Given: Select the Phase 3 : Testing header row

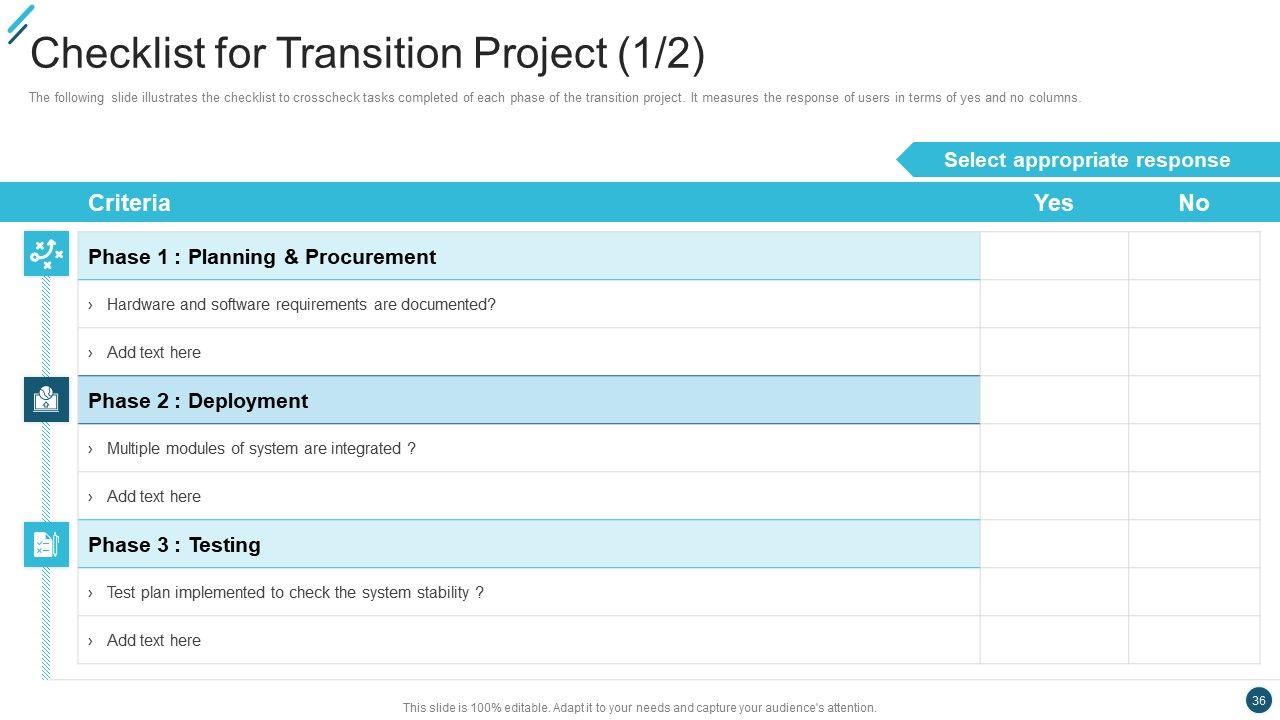Looking at the screenshot, I should point(174,545).
